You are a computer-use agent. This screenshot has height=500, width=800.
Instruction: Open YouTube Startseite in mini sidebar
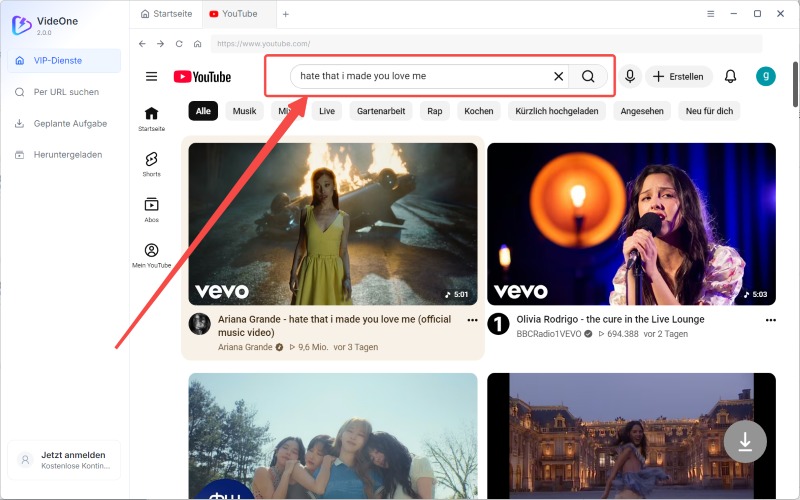(152, 119)
